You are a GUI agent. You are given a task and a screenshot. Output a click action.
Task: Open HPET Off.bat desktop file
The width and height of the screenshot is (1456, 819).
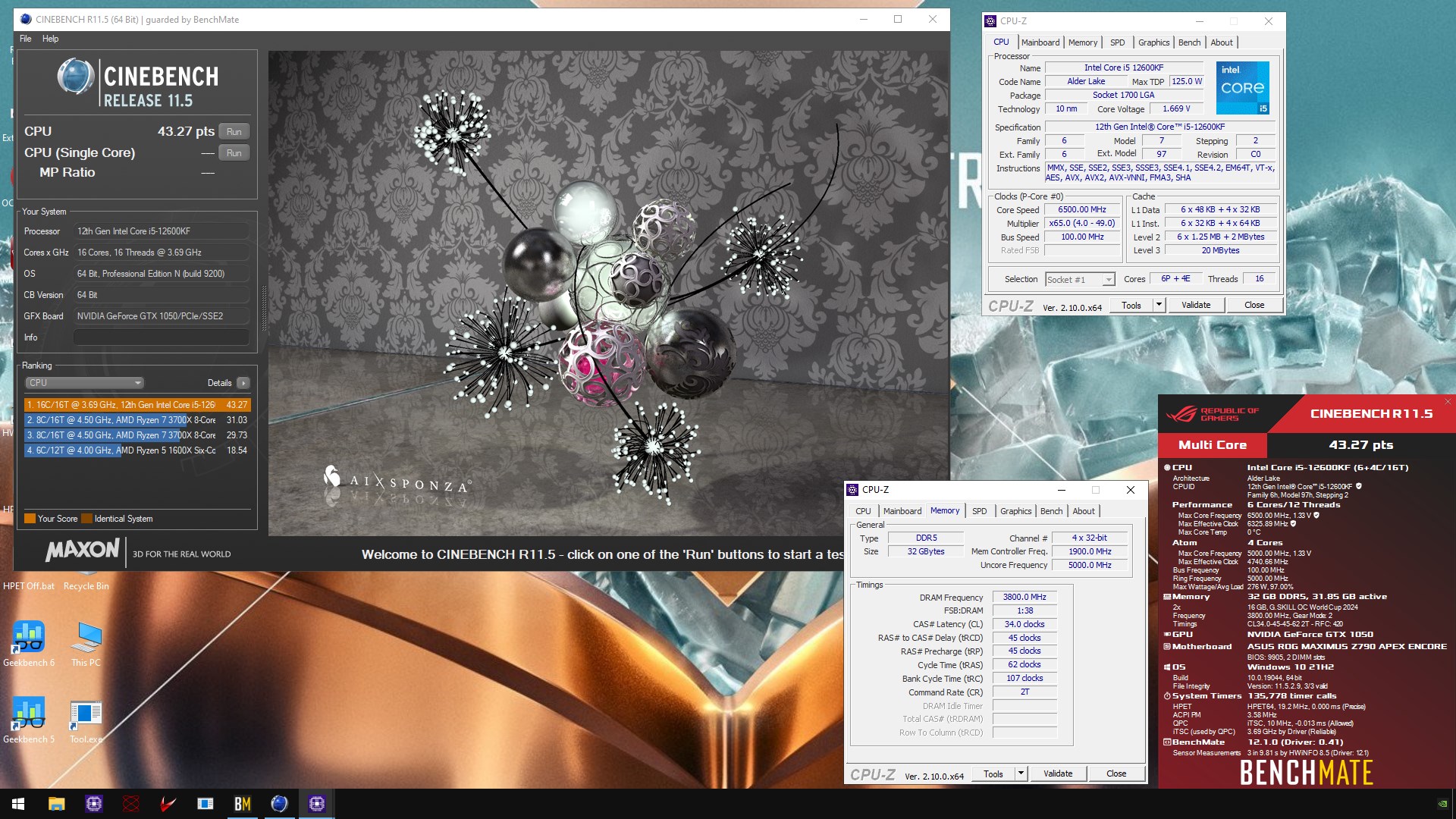pos(29,586)
